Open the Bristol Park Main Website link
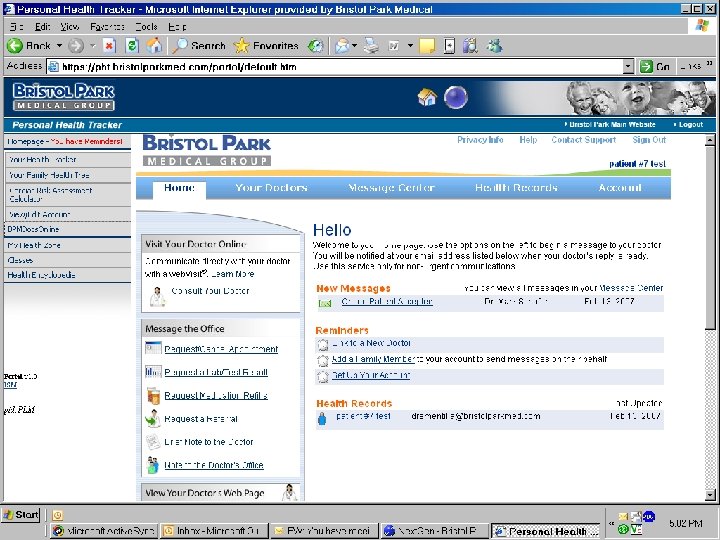This screenshot has height=540, width=720. click(612, 124)
